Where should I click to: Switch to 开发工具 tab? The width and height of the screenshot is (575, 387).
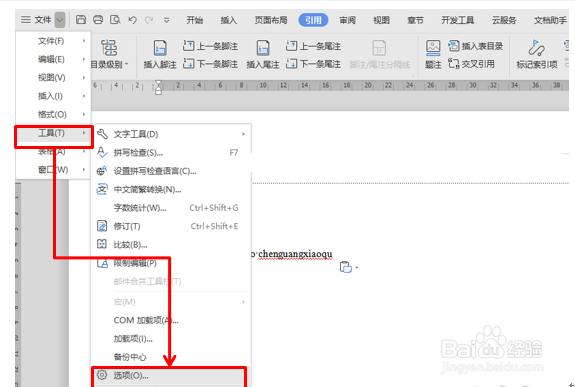[x=458, y=20]
